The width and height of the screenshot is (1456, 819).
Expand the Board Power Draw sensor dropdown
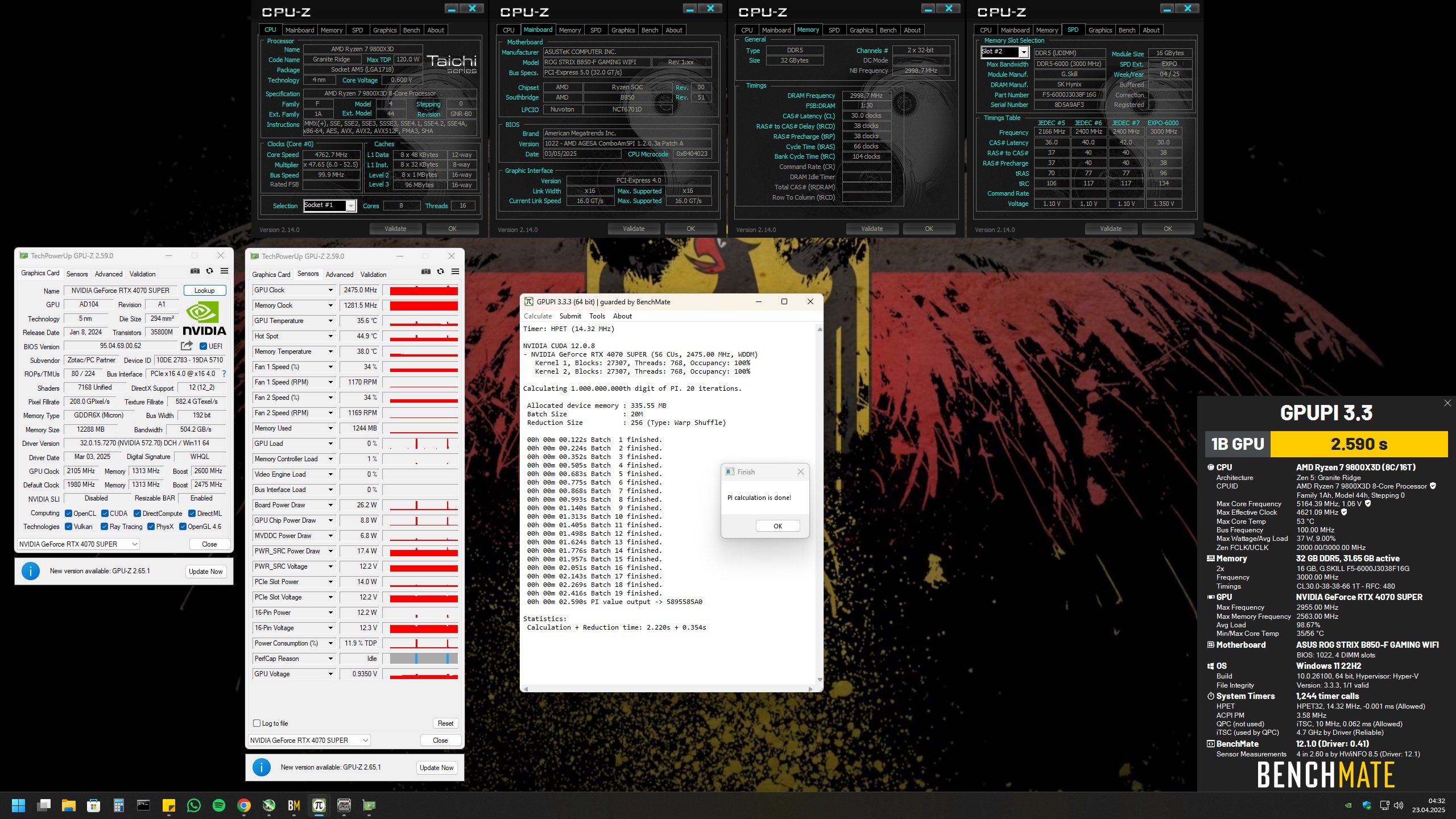pyautogui.click(x=330, y=505)
